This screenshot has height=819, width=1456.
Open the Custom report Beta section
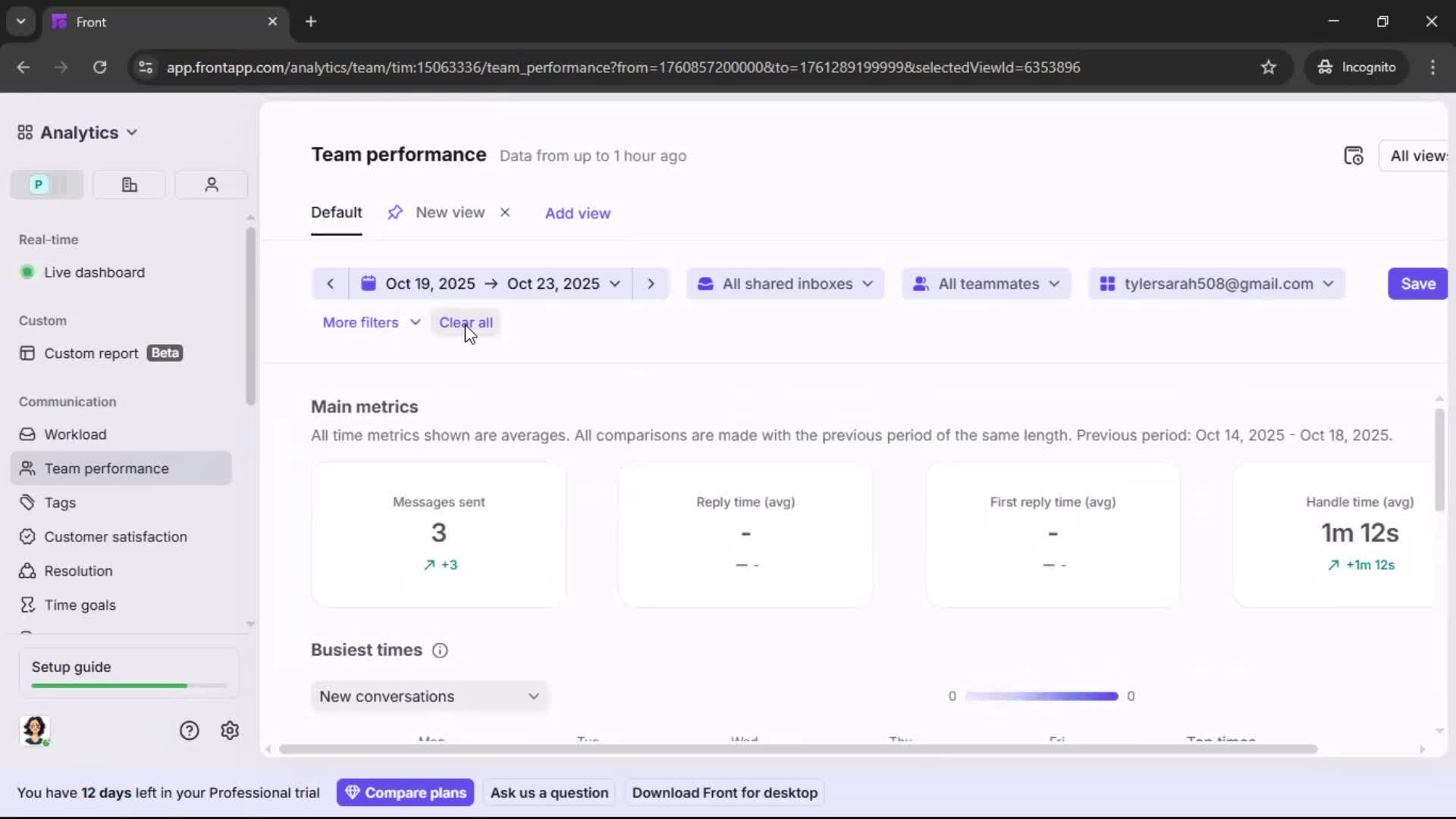[x=91, y=353]
